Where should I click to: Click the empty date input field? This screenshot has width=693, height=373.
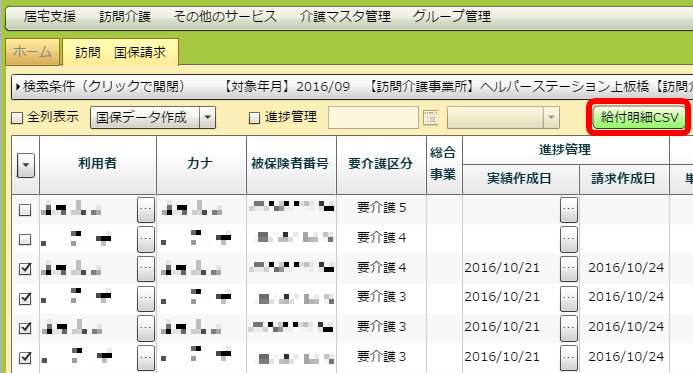click(x=373, y=118)
